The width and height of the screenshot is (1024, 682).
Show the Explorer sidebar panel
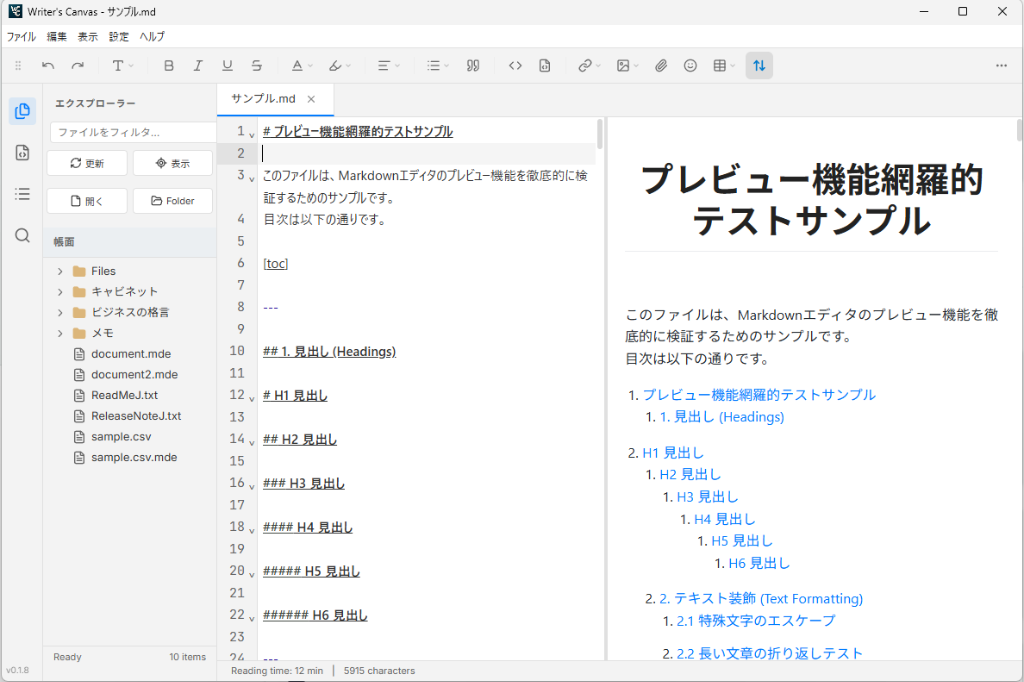click(22, 111)
